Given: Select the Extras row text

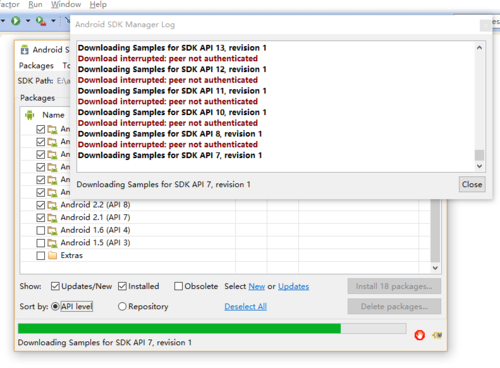Looking at the screenshot, I should coord(72,255).
